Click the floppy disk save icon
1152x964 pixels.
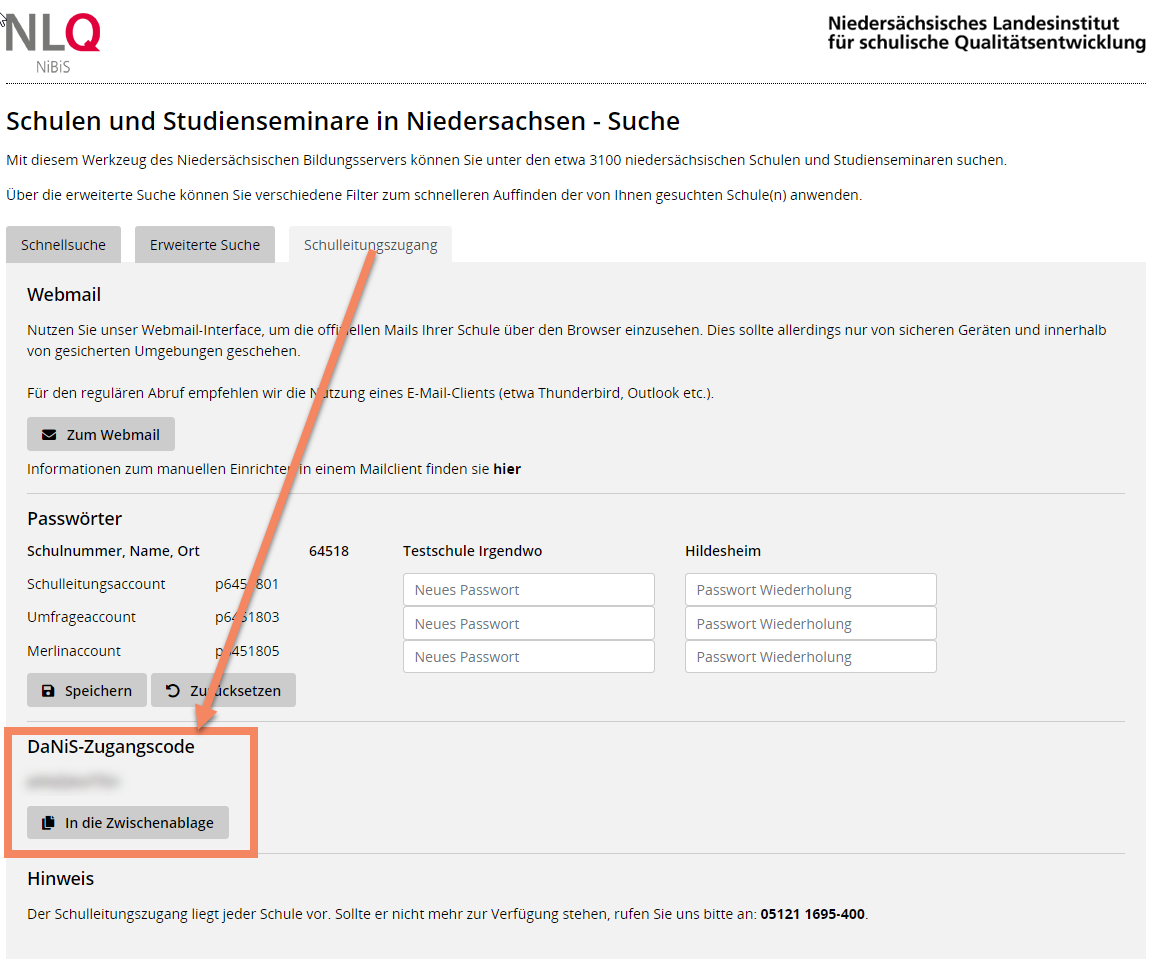48,691
